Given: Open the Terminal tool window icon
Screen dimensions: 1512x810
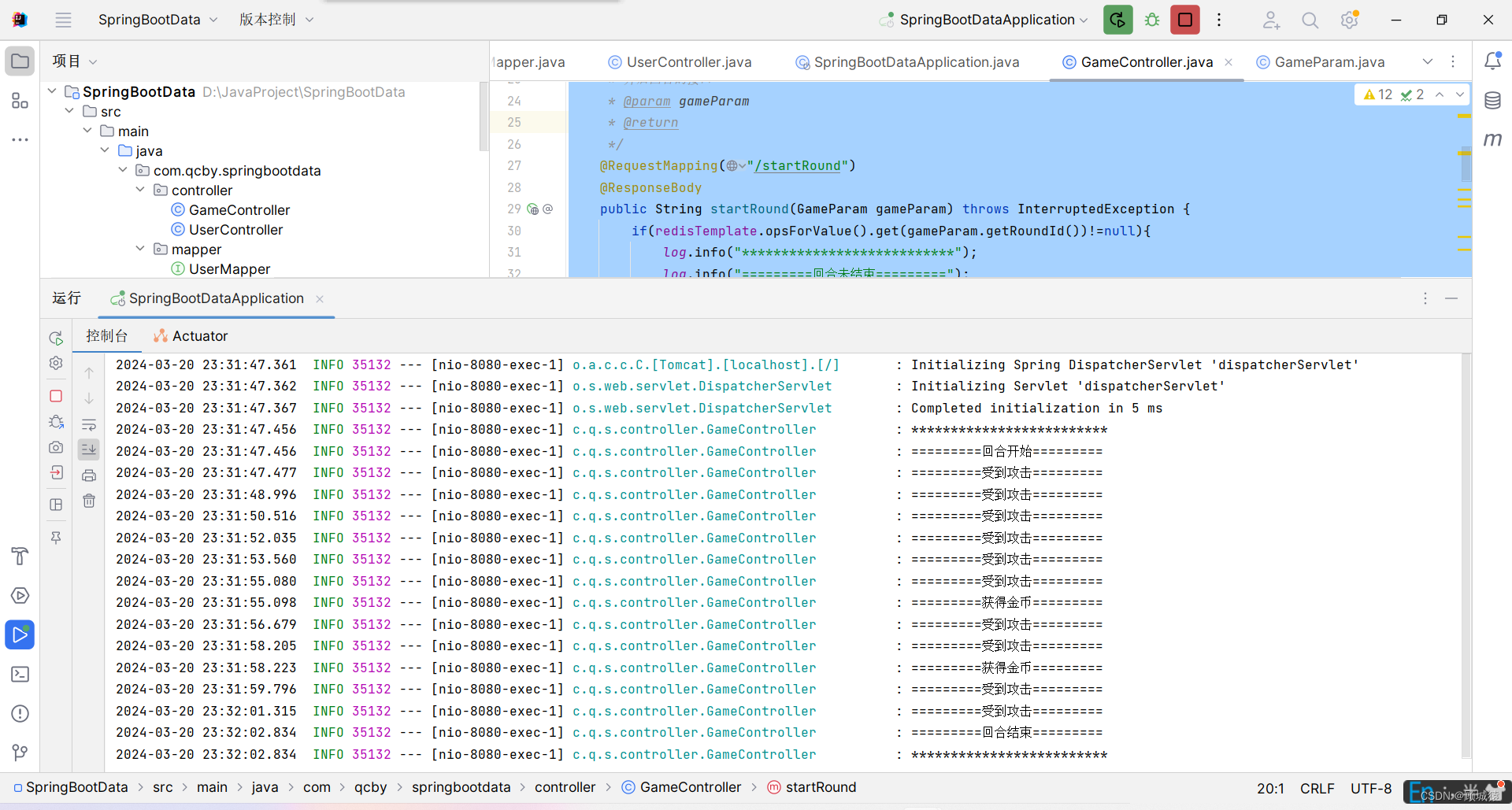Looking at the screenshot, I should [19, 674].
